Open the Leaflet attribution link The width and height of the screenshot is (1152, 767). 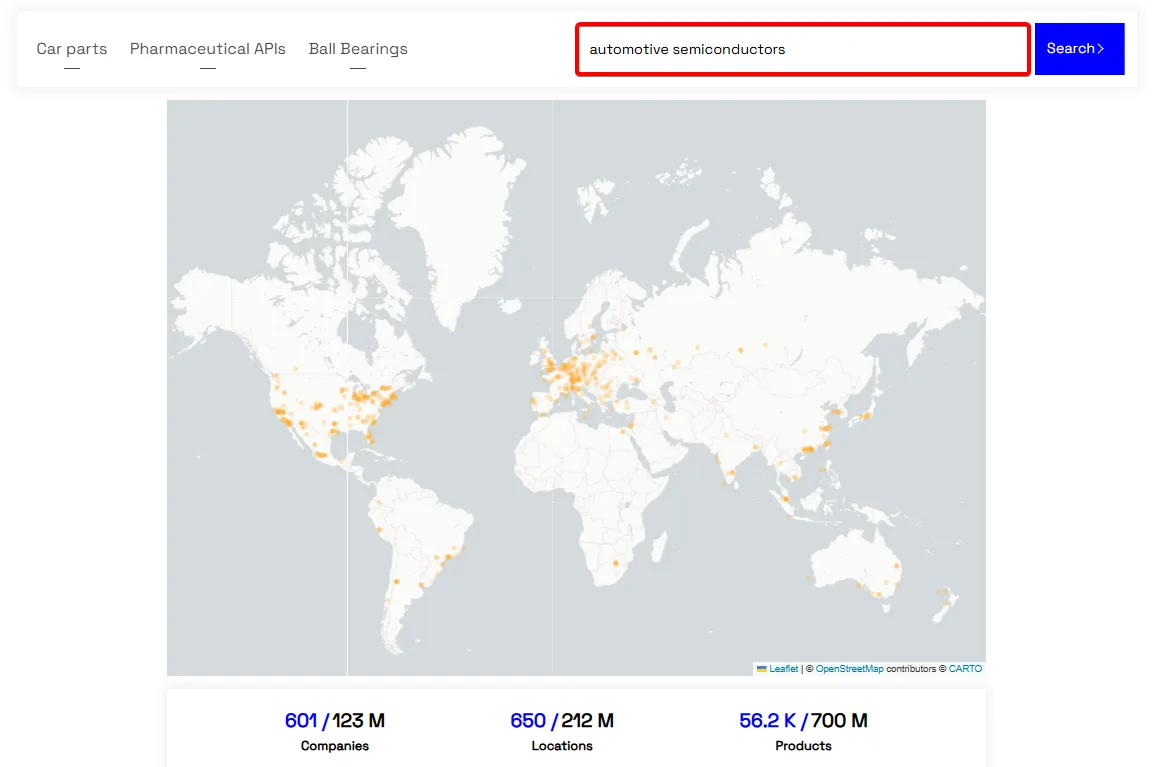pos(783,669)
